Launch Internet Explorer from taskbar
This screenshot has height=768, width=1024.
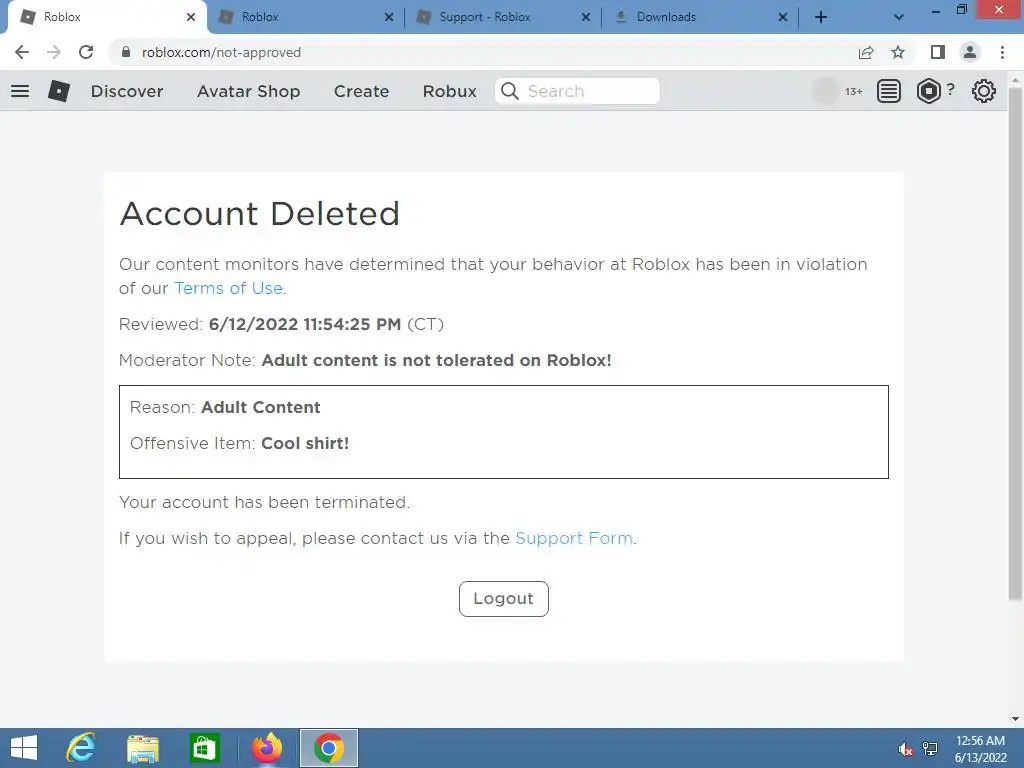click(x=81, y=748)
